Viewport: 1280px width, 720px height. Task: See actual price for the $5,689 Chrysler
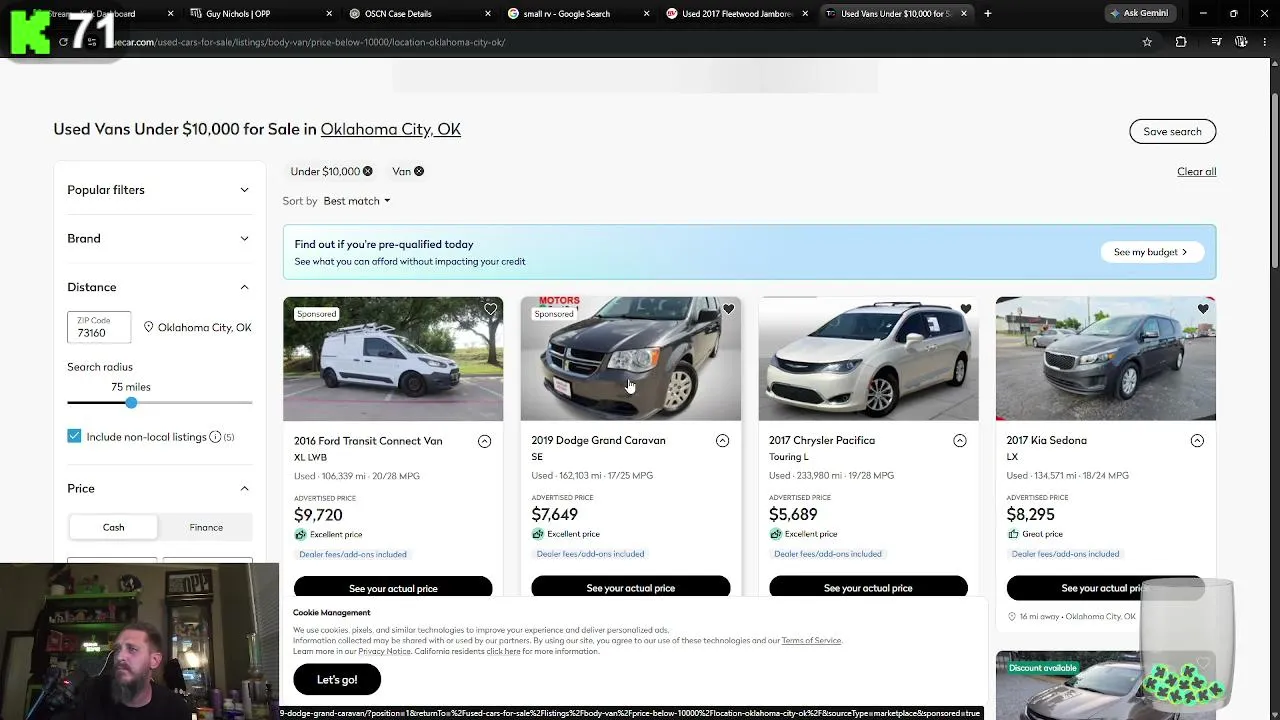[868, 588]
